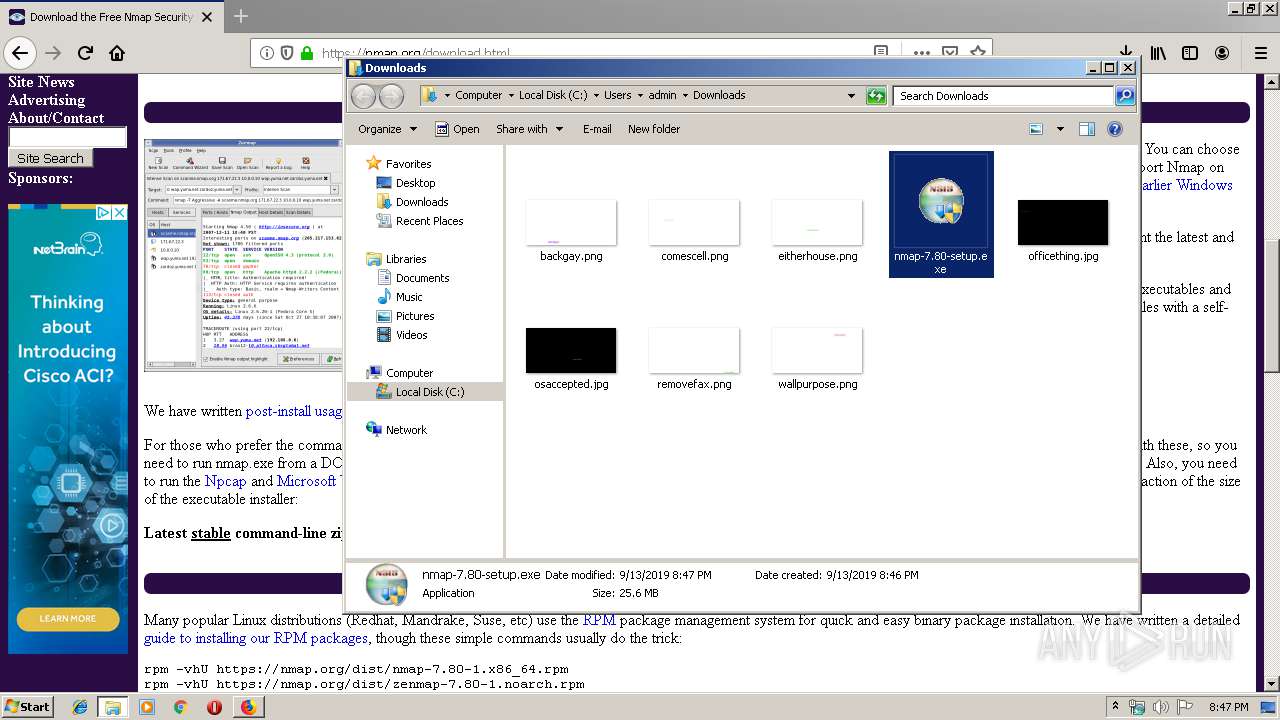Close the Nmap download tab
The height and width of the screenshot is (720, 1280).
[207, 17]
